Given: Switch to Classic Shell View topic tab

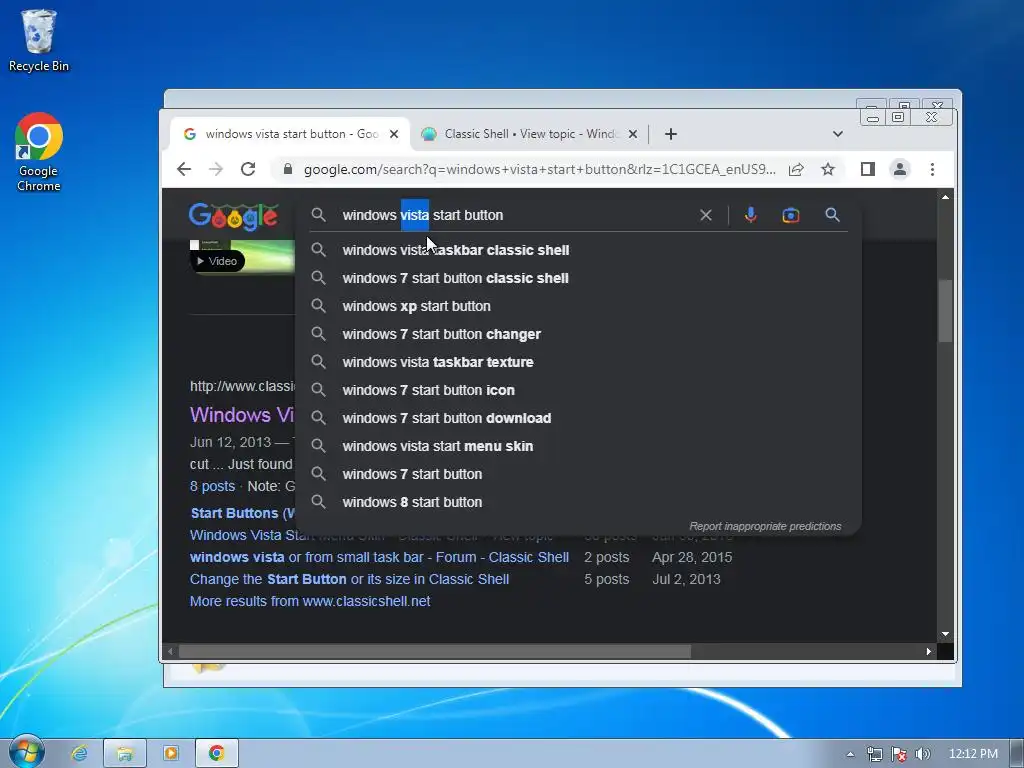Looking at the screenshot, I should (x=528, y=134).
